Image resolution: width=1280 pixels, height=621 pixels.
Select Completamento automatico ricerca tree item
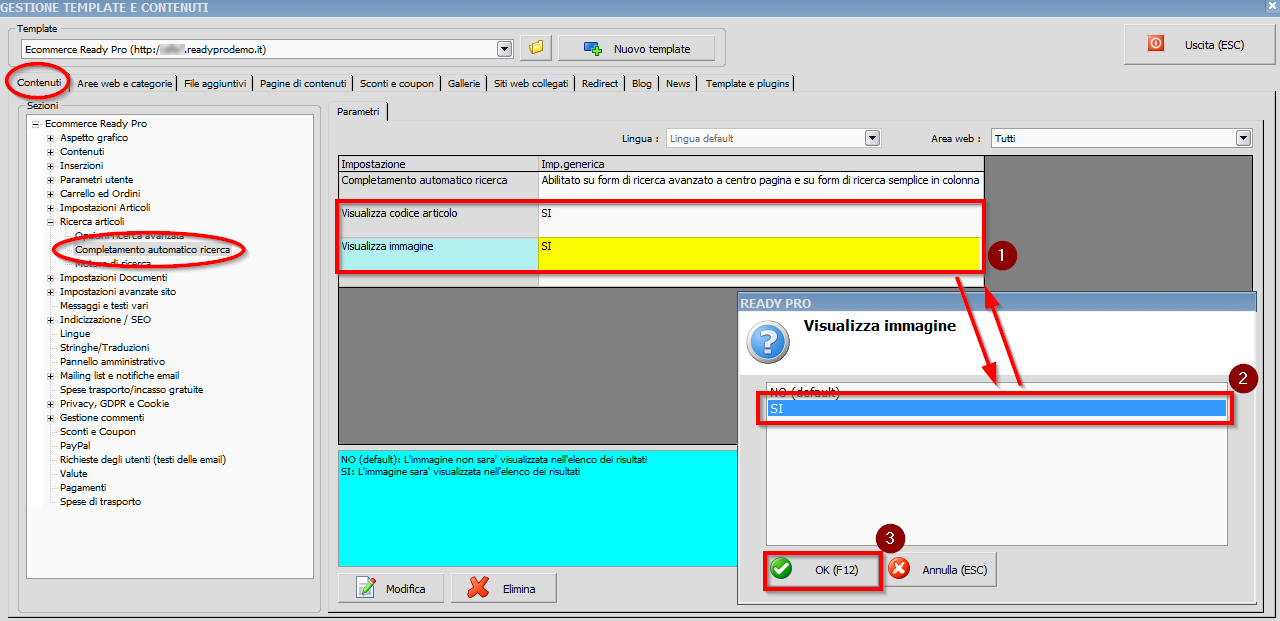click(x=152, y=249)
